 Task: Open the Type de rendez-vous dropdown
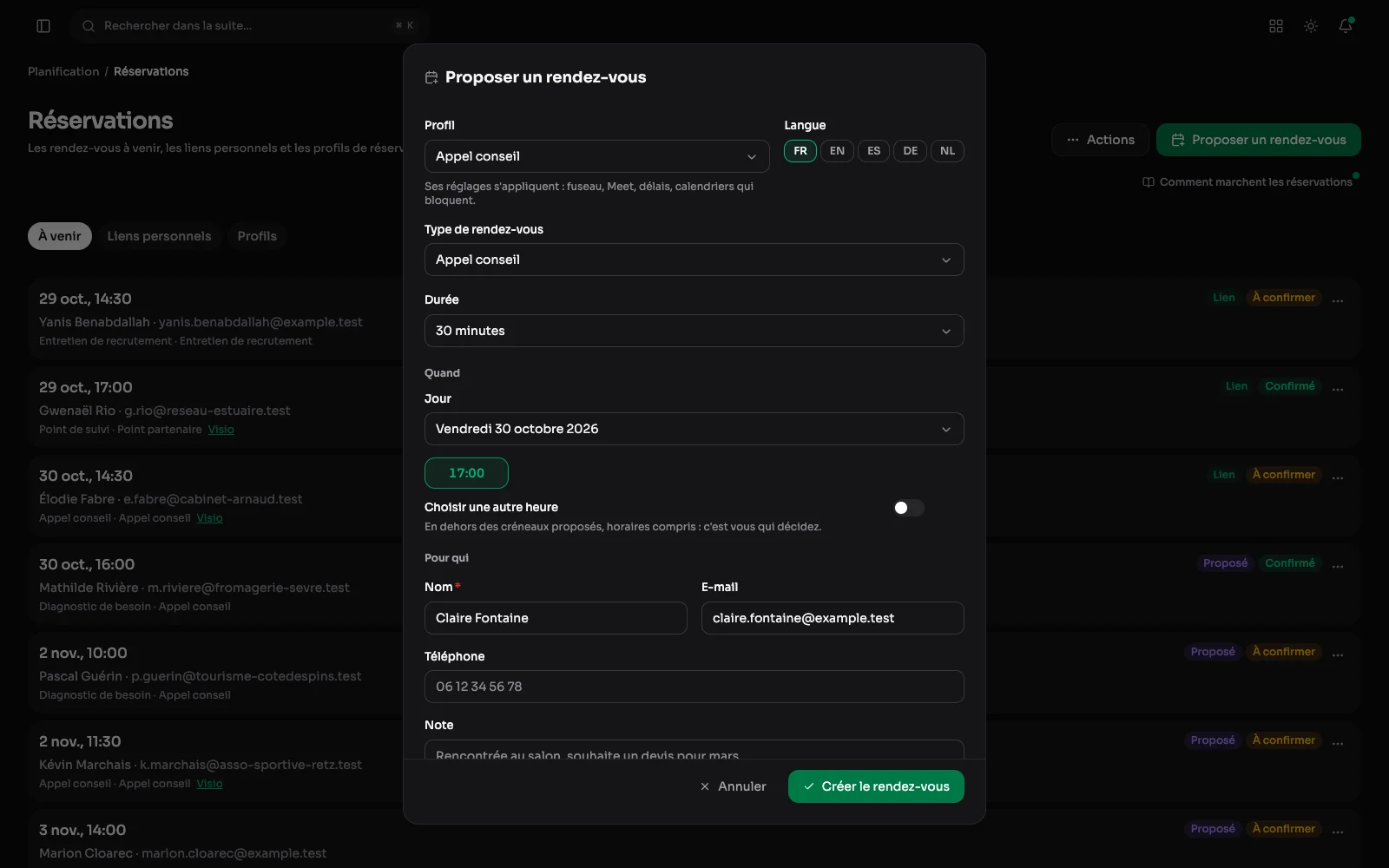pyautogui.click(x=694, y=260)
